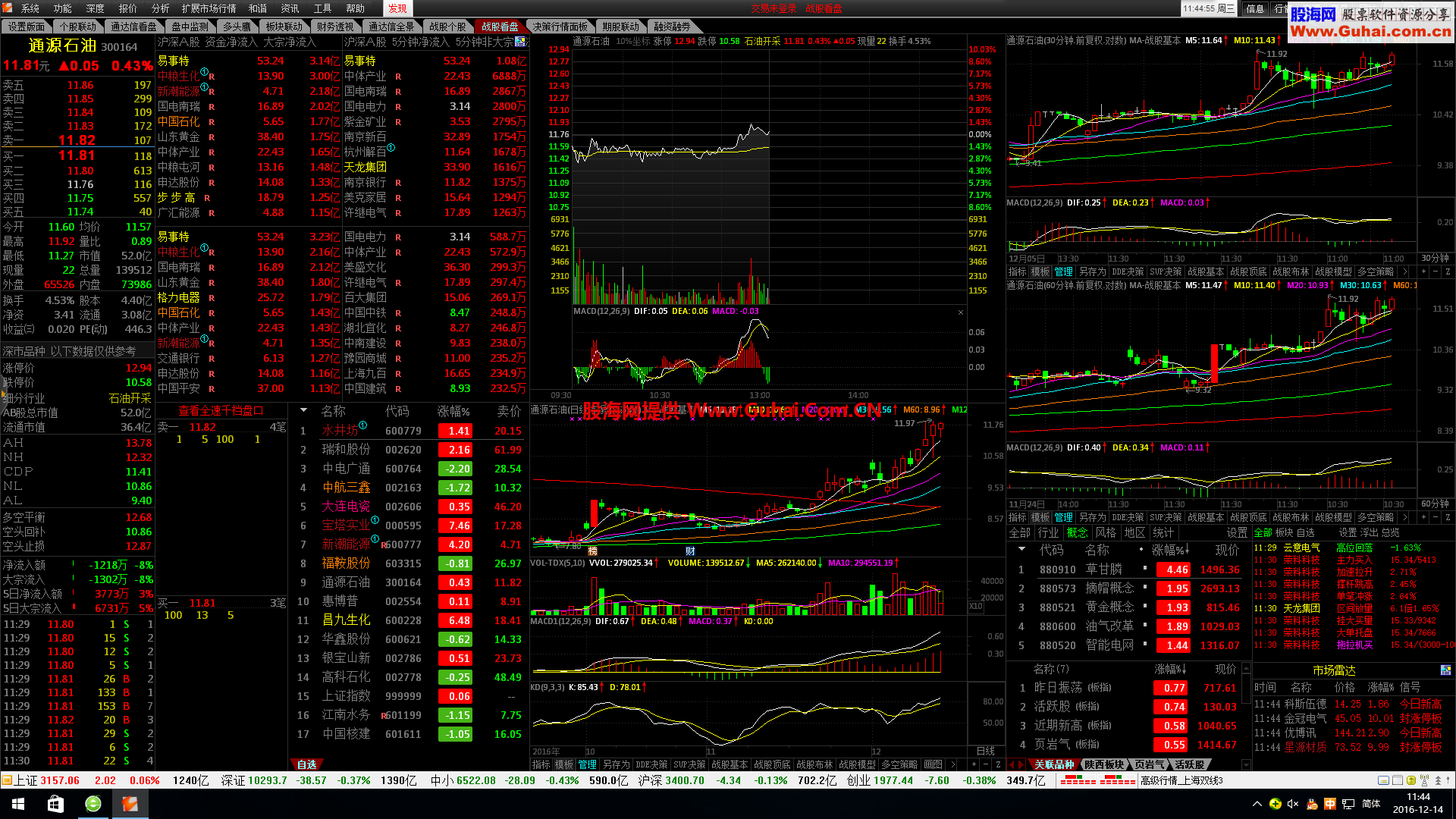Switch to the 决策行情面板 layout tab
Viewport: 1456px width, 819px height.
[560, 27]
